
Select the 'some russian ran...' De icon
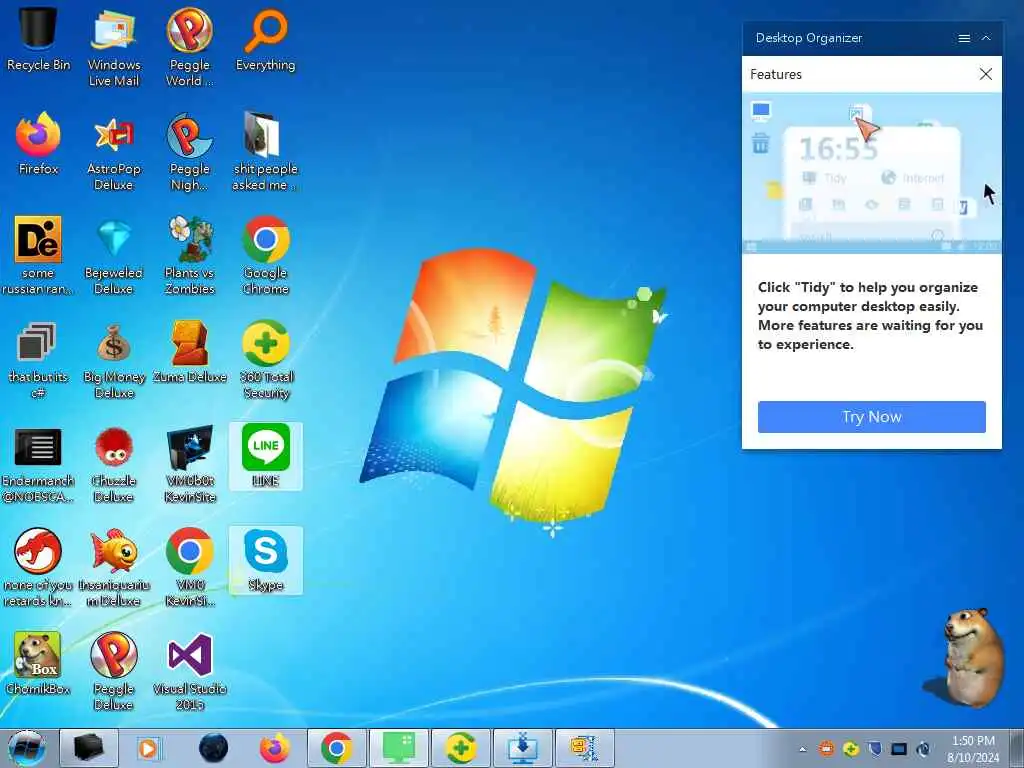38,255
